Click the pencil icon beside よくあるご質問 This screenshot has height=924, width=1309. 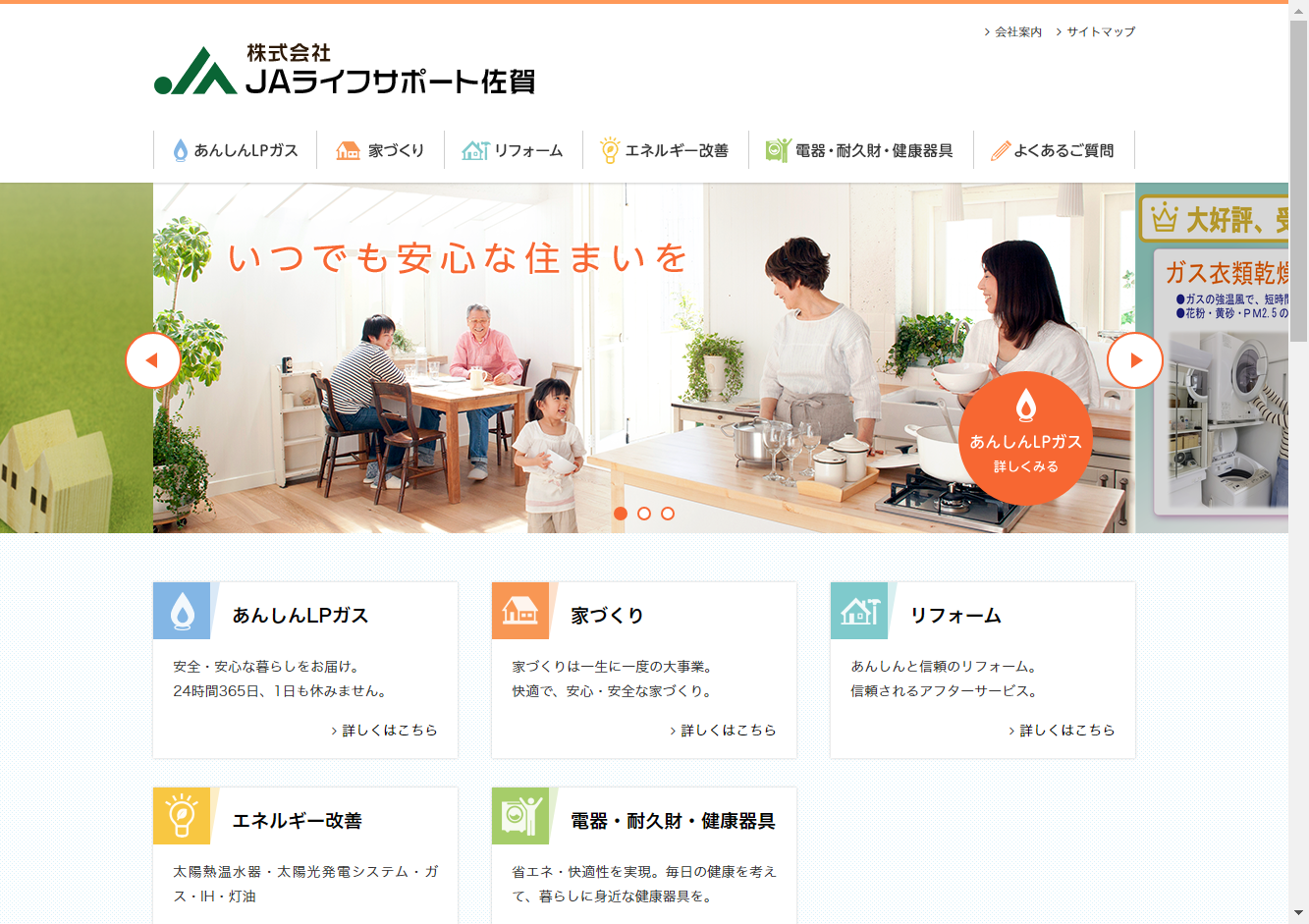click(1001, 150)
